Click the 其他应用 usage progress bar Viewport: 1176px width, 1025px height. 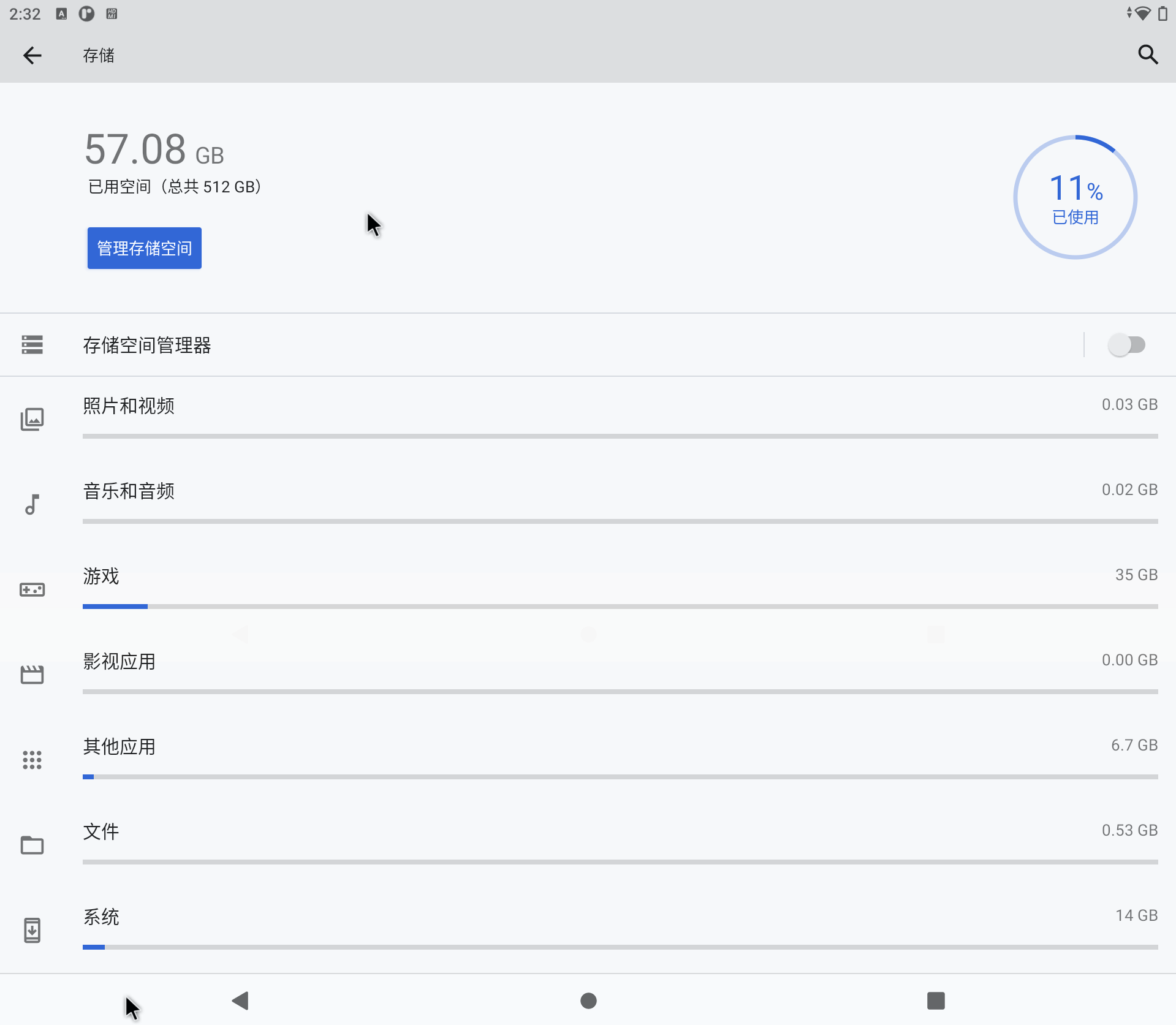click(620, 777)
